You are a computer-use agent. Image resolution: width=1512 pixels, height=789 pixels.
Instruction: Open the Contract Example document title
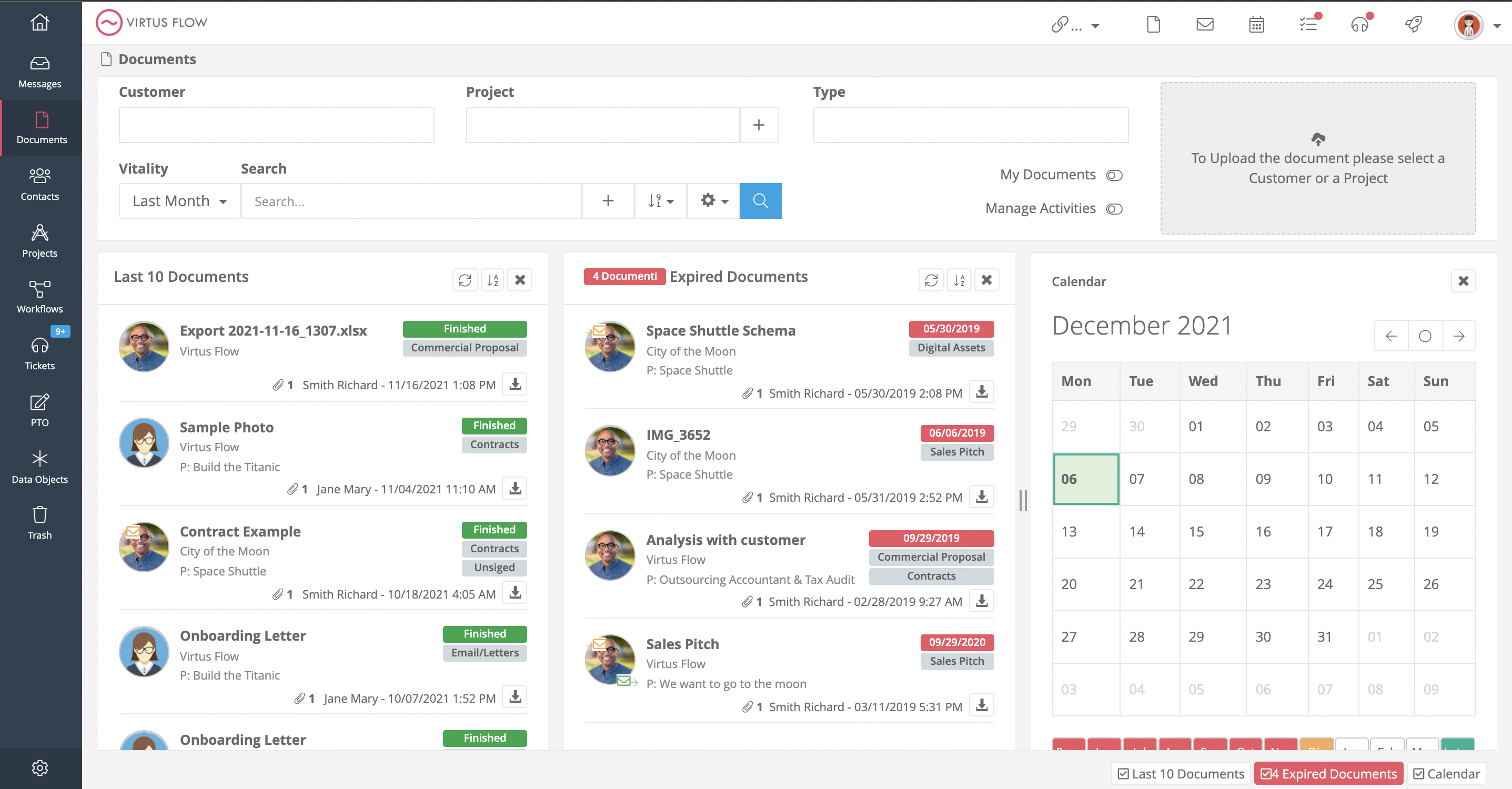click(x=239, y=531)
